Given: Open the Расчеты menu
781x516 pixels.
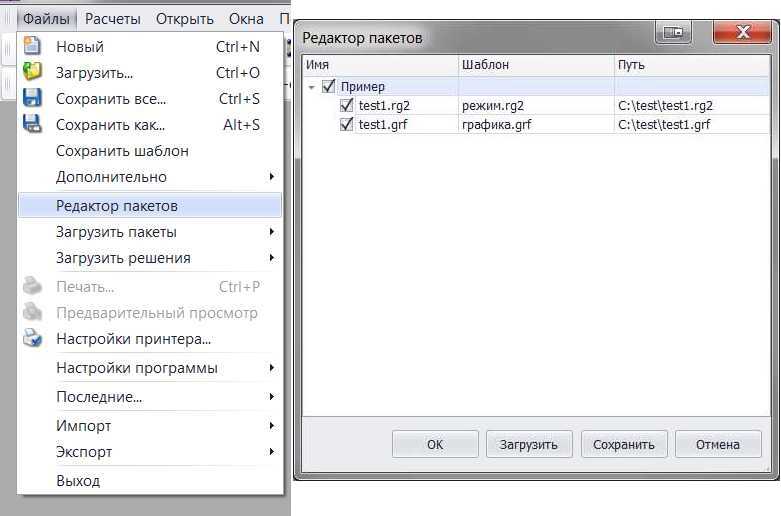Looking at the screenshot, I should (113, 19).
